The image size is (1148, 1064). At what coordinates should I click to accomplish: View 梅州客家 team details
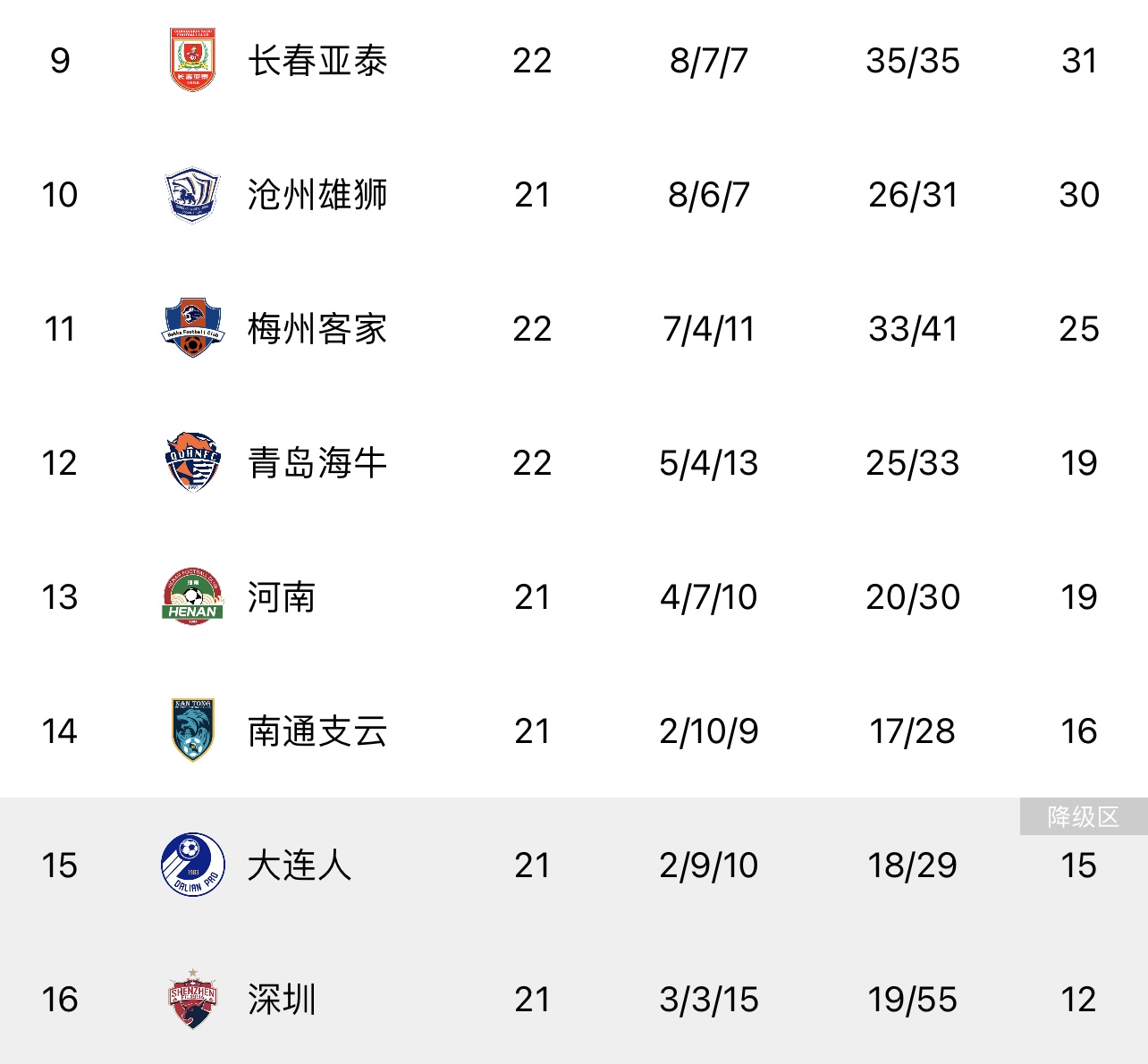coord(317,329)
